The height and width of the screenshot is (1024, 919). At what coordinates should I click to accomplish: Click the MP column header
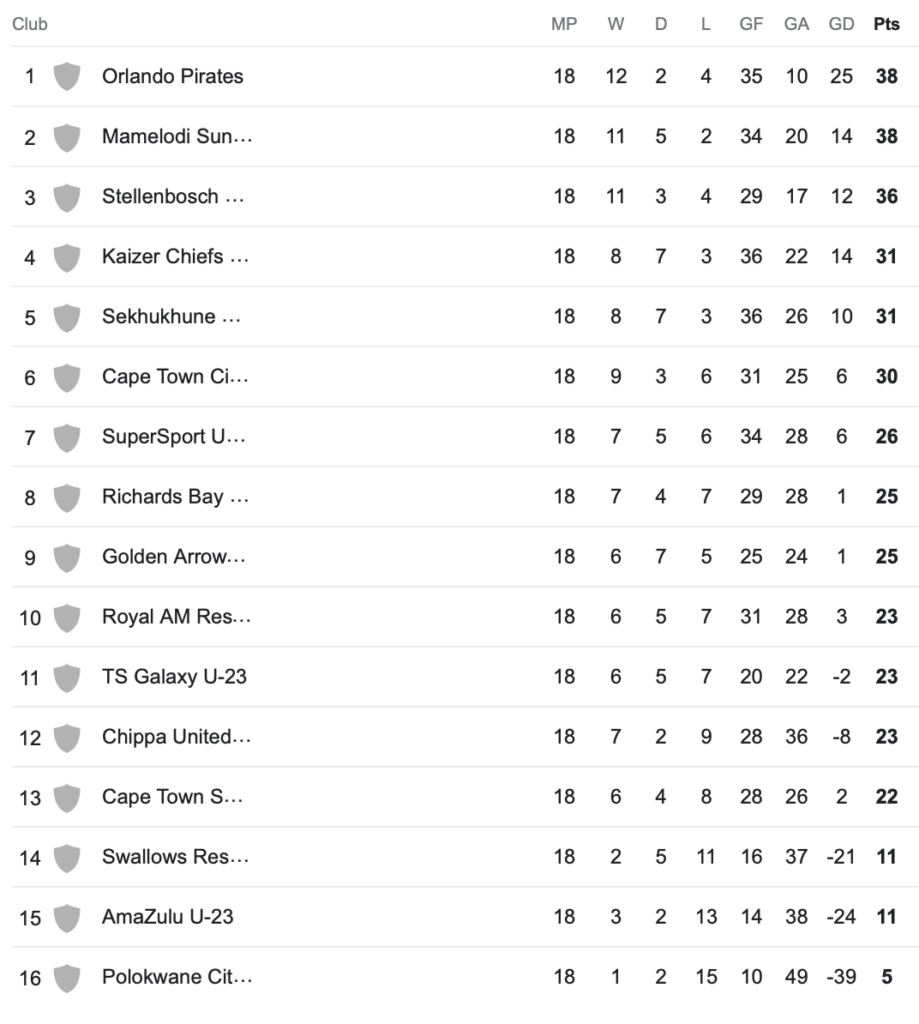tap(564, 24)
